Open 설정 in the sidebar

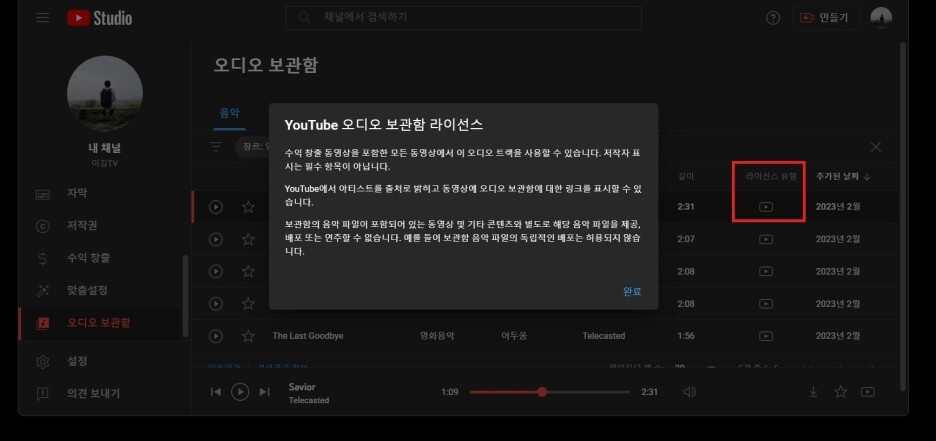77,361
